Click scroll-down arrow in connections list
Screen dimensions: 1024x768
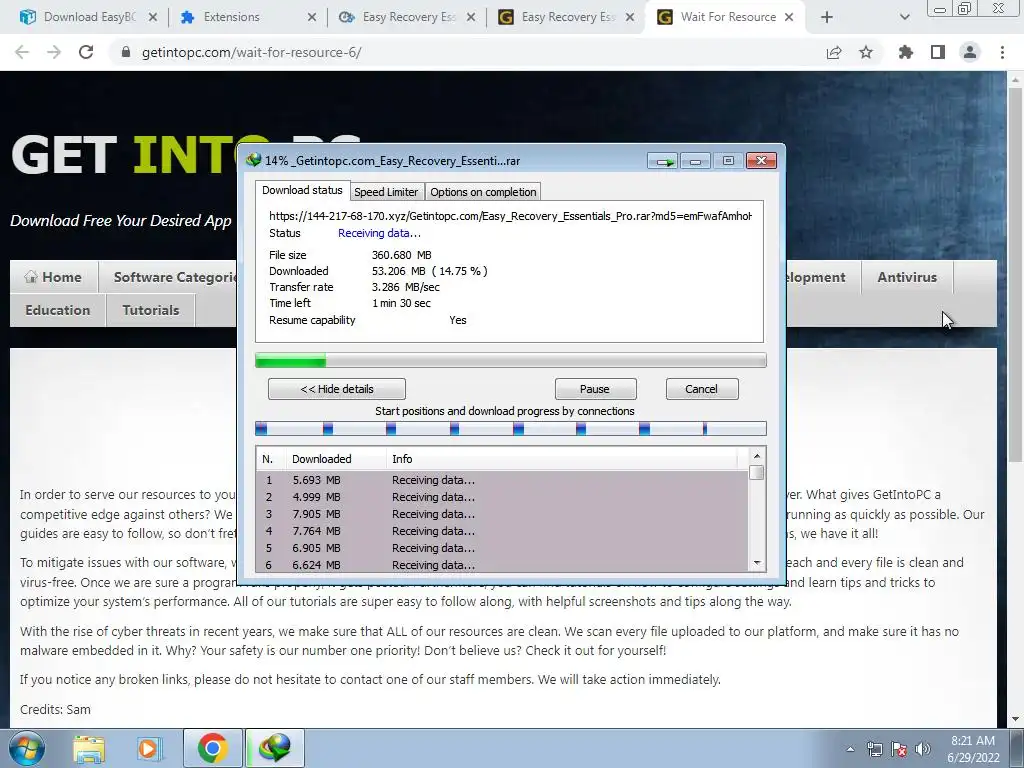(x=756, y=562)
